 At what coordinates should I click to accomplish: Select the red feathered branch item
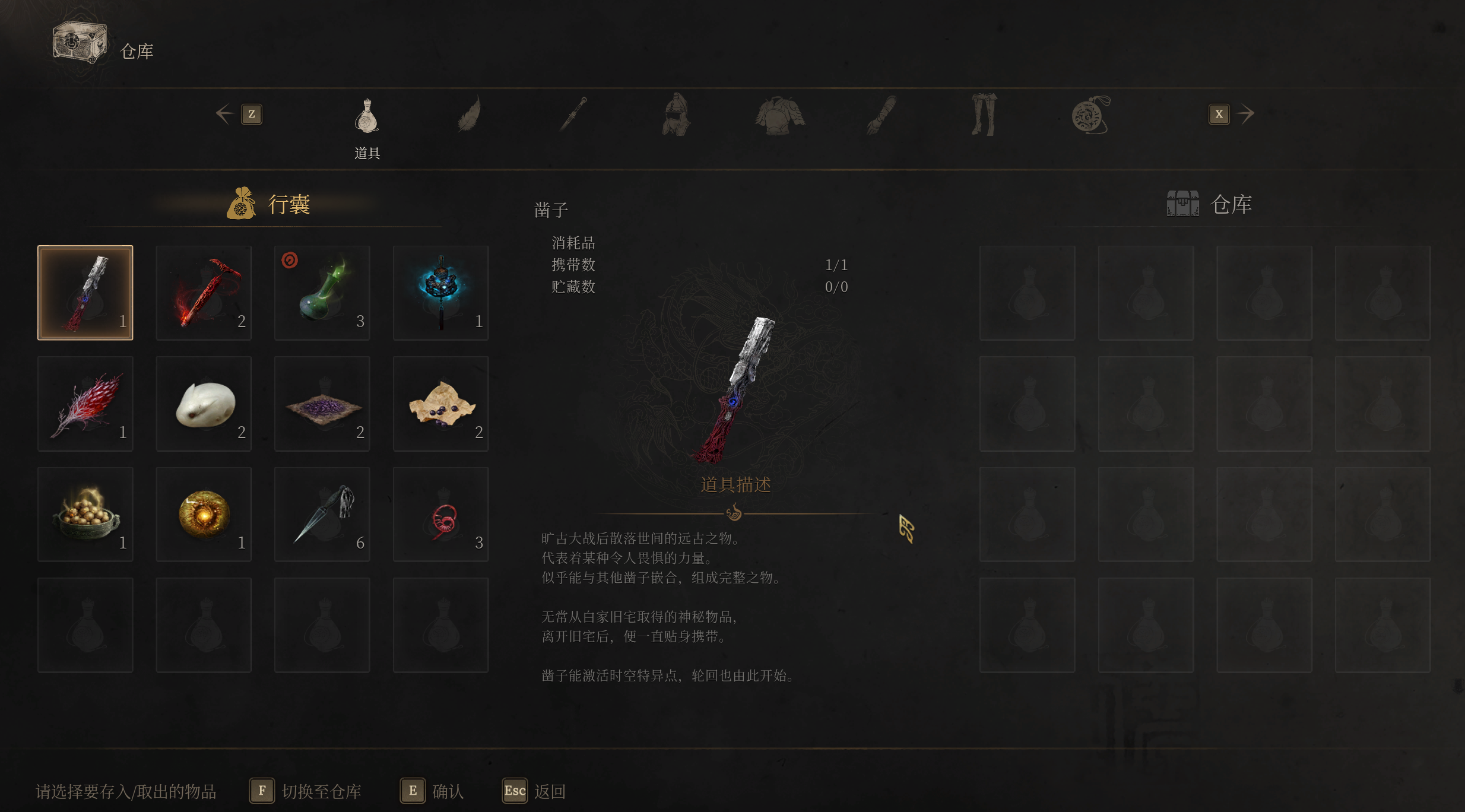(x=85, y=404)
